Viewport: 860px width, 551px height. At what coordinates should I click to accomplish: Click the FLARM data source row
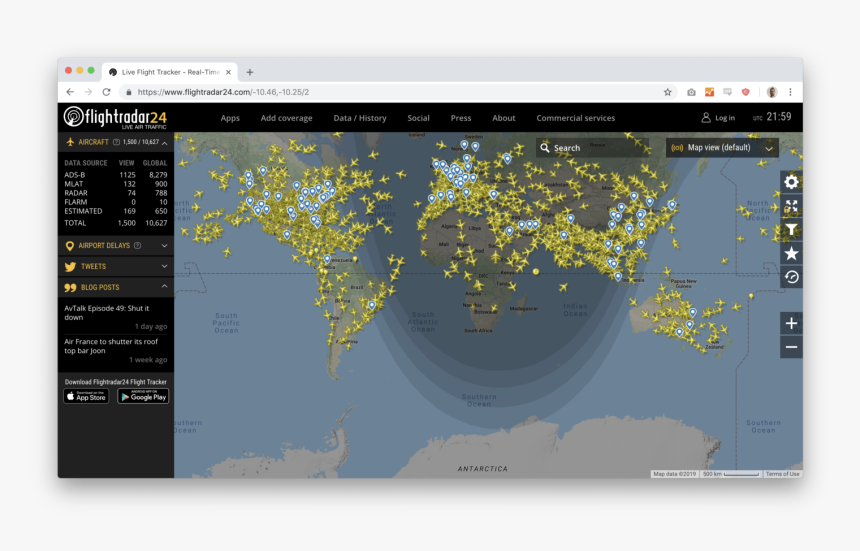coord(116,202)
